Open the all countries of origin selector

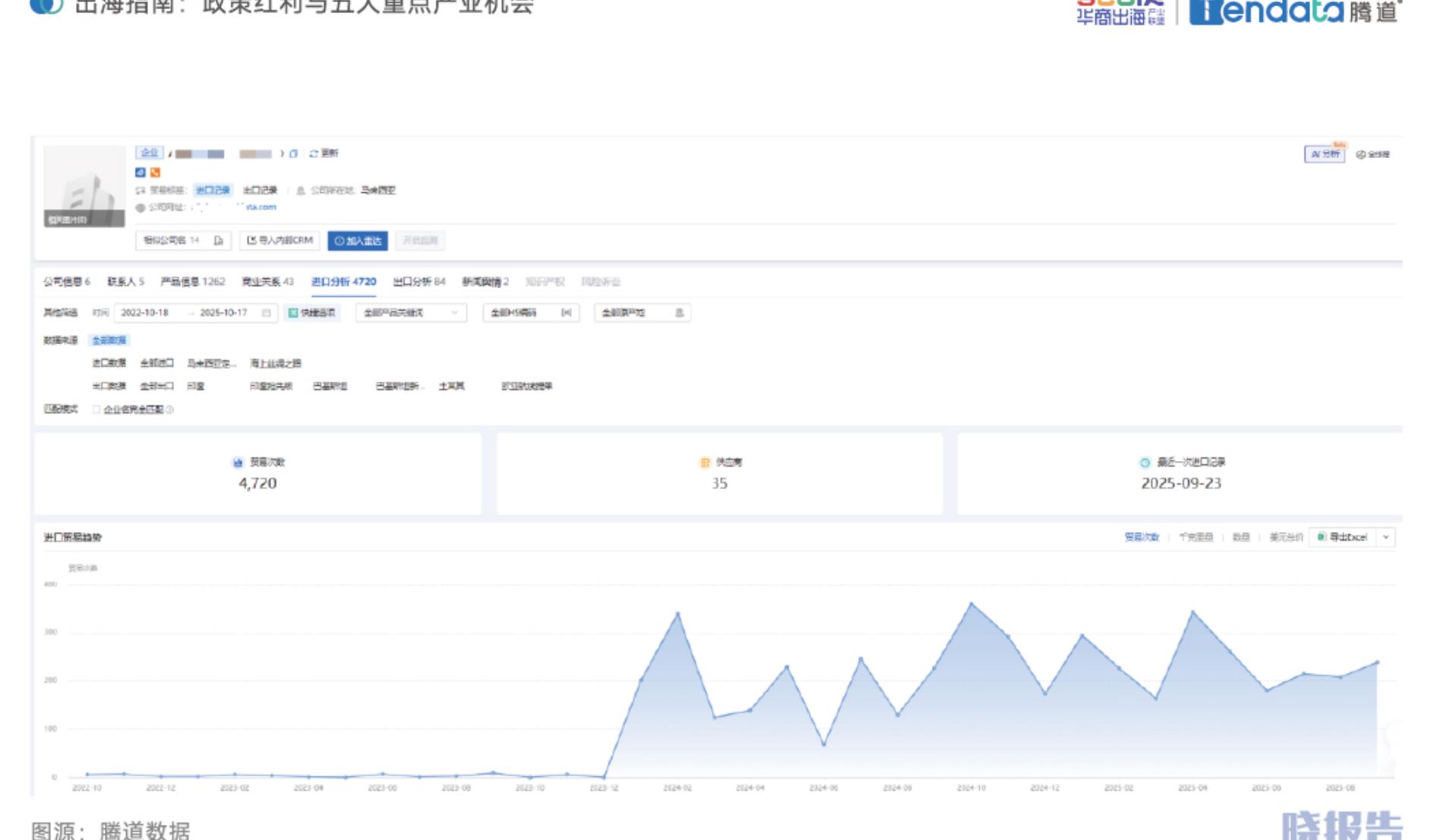pos(642,313)
